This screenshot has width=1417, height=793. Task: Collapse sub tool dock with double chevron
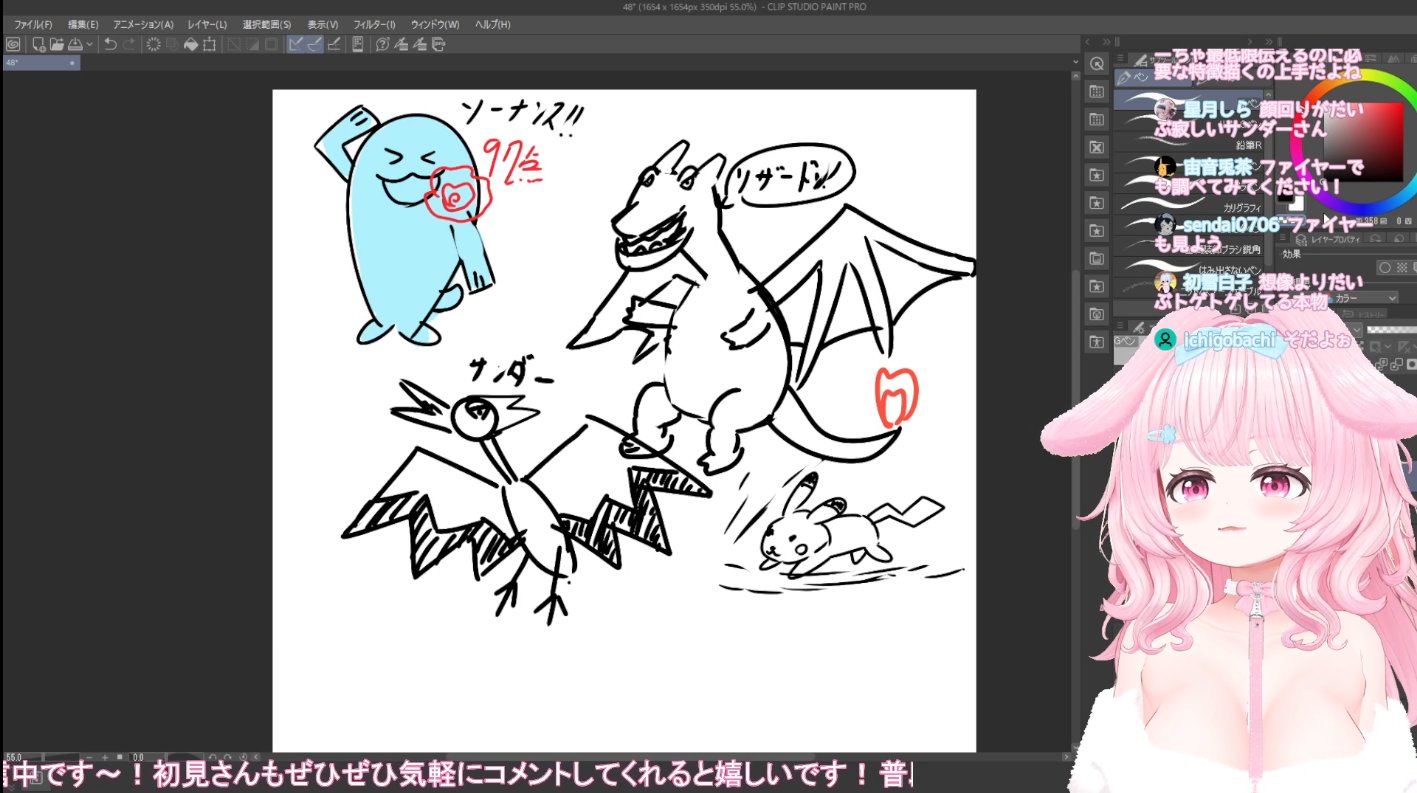click(x=1269, y=42)
